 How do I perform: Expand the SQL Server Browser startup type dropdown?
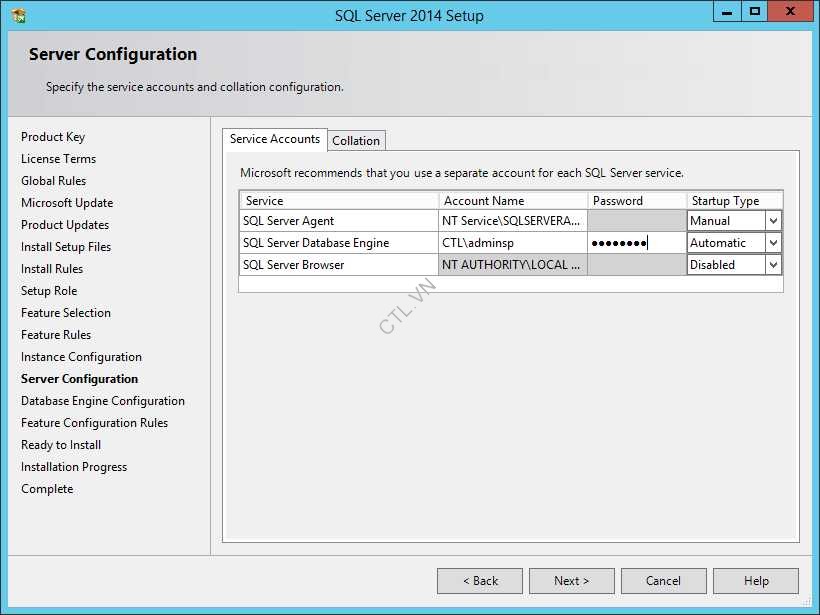pyautogui.click(x=775, y=264)
